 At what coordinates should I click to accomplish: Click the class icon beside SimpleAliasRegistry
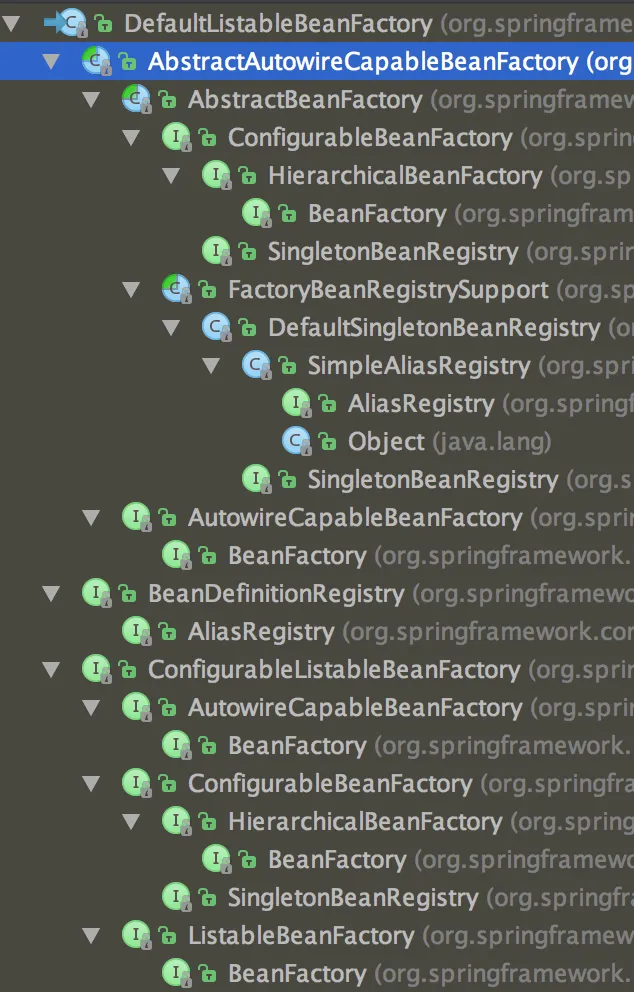click(256, 366)
